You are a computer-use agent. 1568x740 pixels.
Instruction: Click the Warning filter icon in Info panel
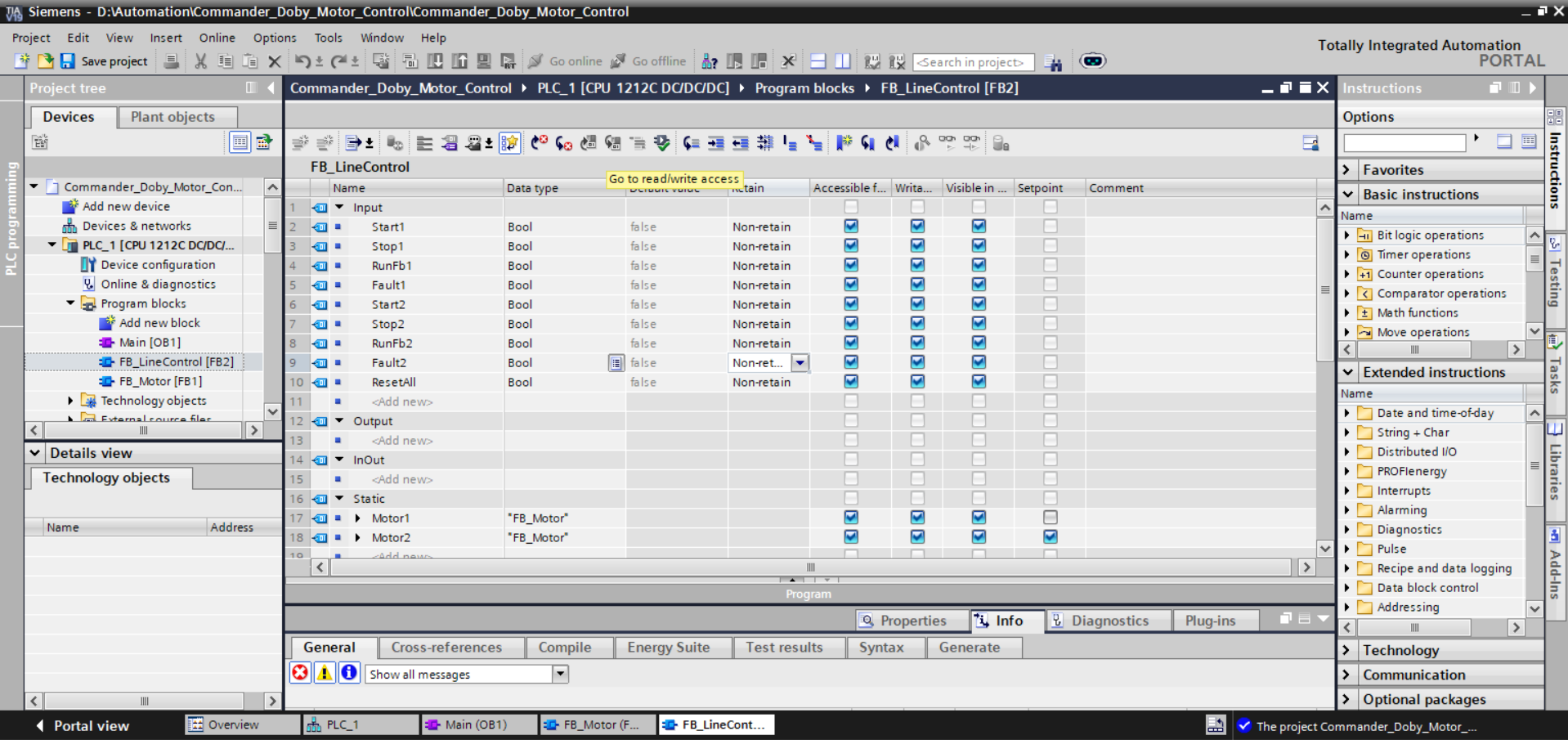[325, 673]
